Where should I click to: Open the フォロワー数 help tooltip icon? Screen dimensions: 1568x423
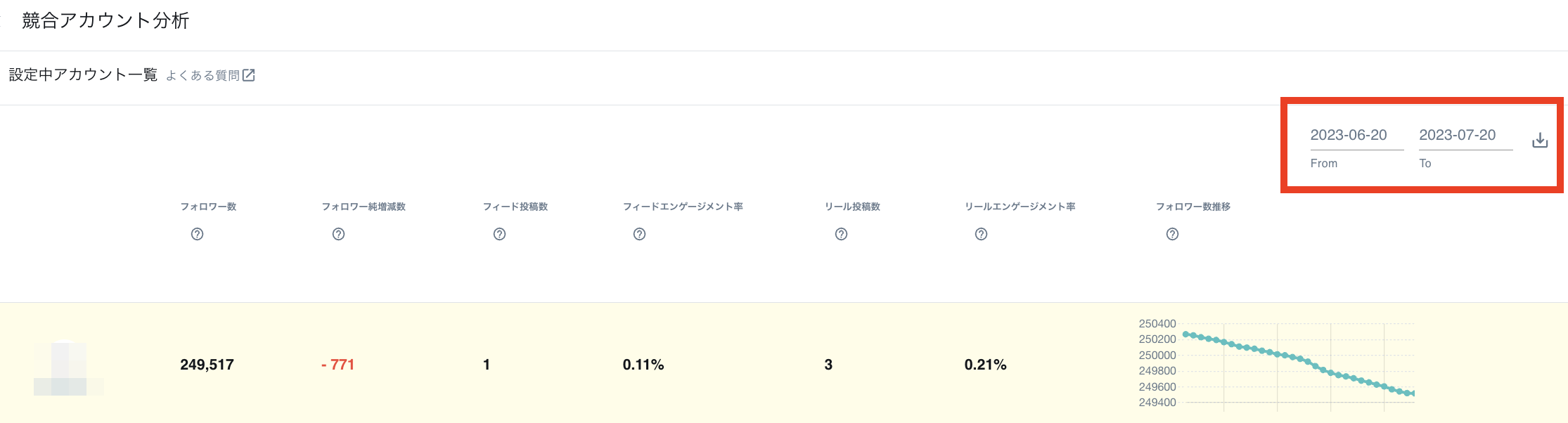tap(198, 234)
